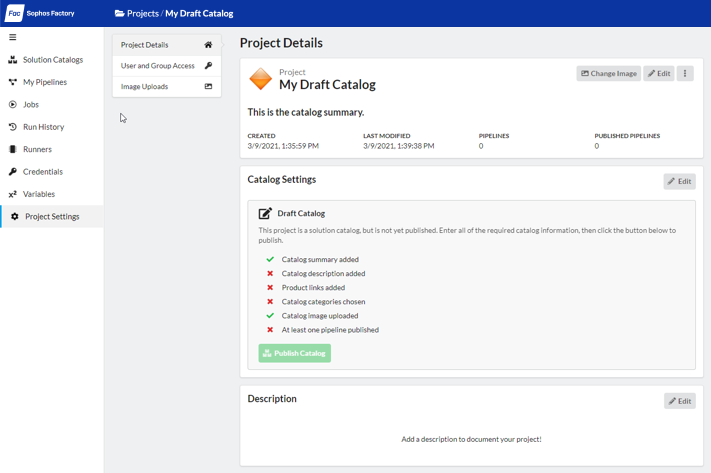
Task: Go to My Pipelines
Action: click(x=45, y=82)
